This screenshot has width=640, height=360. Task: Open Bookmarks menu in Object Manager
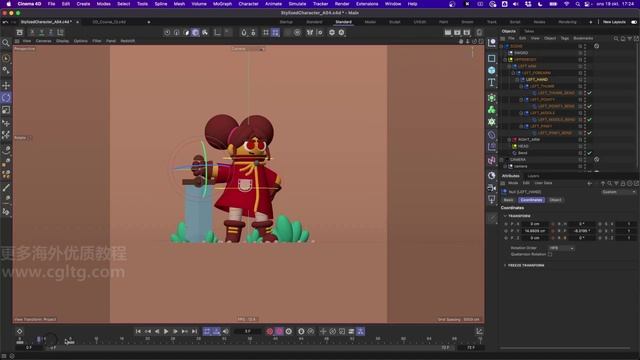point(583,38)
